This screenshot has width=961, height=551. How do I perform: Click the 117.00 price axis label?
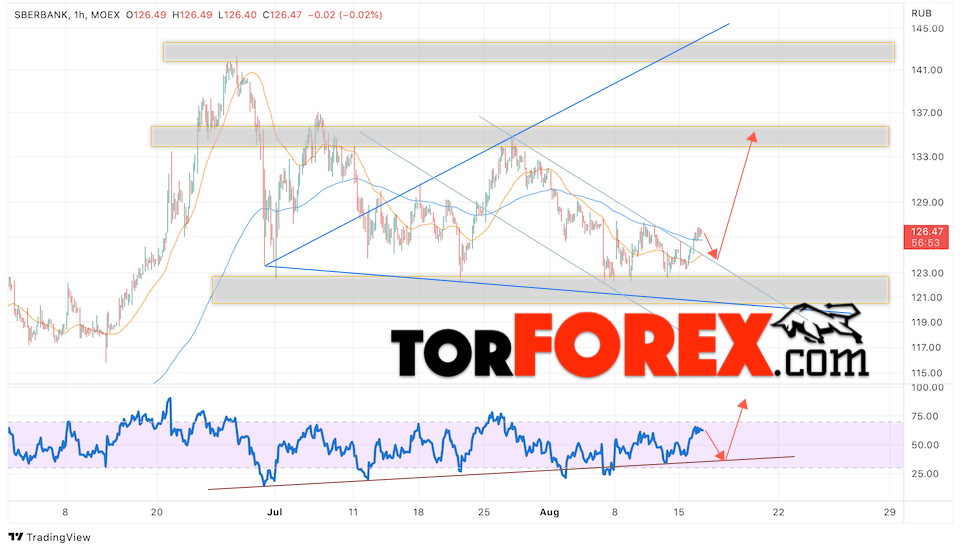[x=927, y=348]
